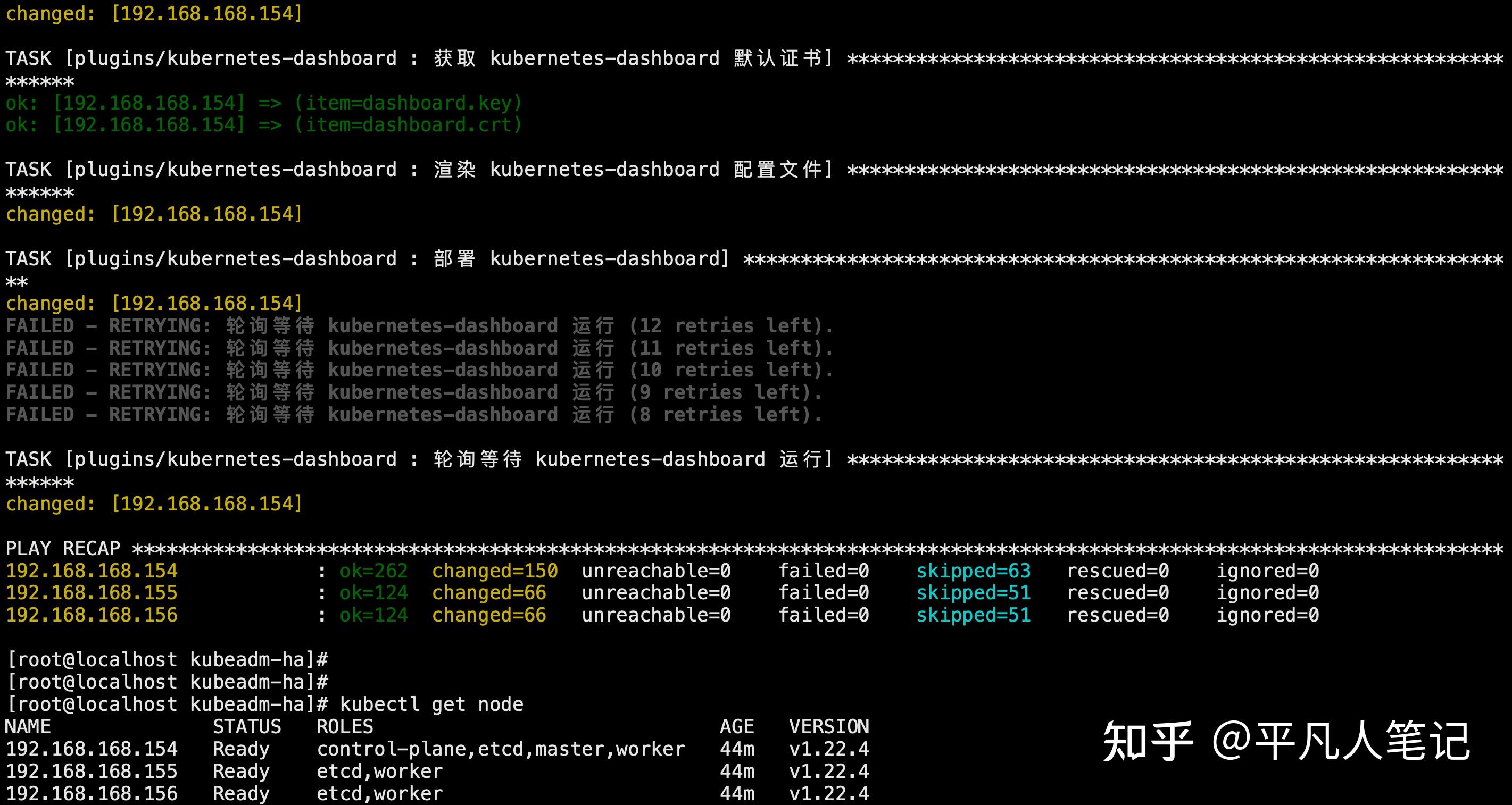Click 'ok=124' in the 192.168.168.156 recap row
This screenshot has width=1512, height=805.
point(373,615)
